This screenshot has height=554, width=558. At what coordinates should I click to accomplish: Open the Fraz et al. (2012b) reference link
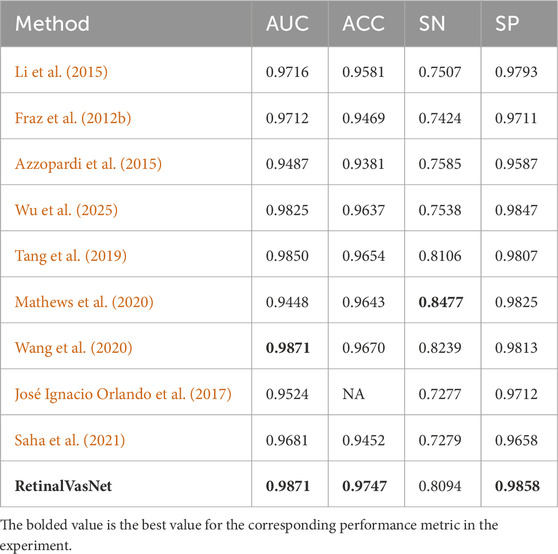(x=73, y=118)
